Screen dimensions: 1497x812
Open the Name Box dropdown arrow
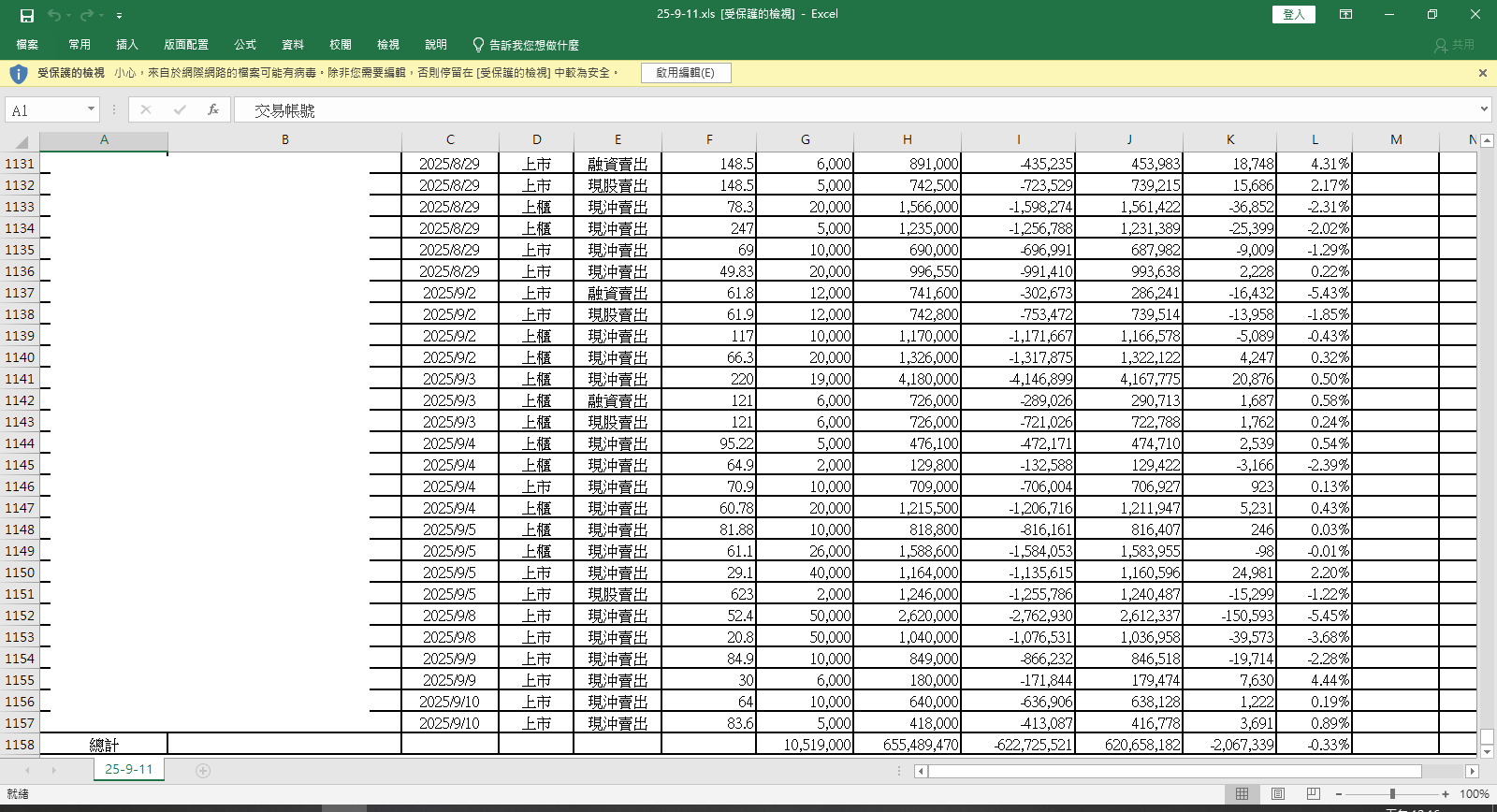(91, 109)
